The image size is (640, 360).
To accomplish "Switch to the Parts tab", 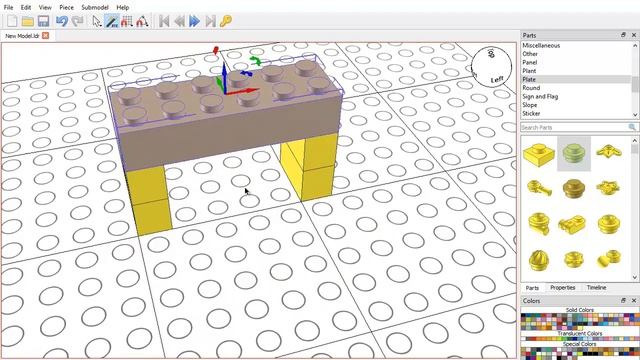I will click(x=532, y=288).
